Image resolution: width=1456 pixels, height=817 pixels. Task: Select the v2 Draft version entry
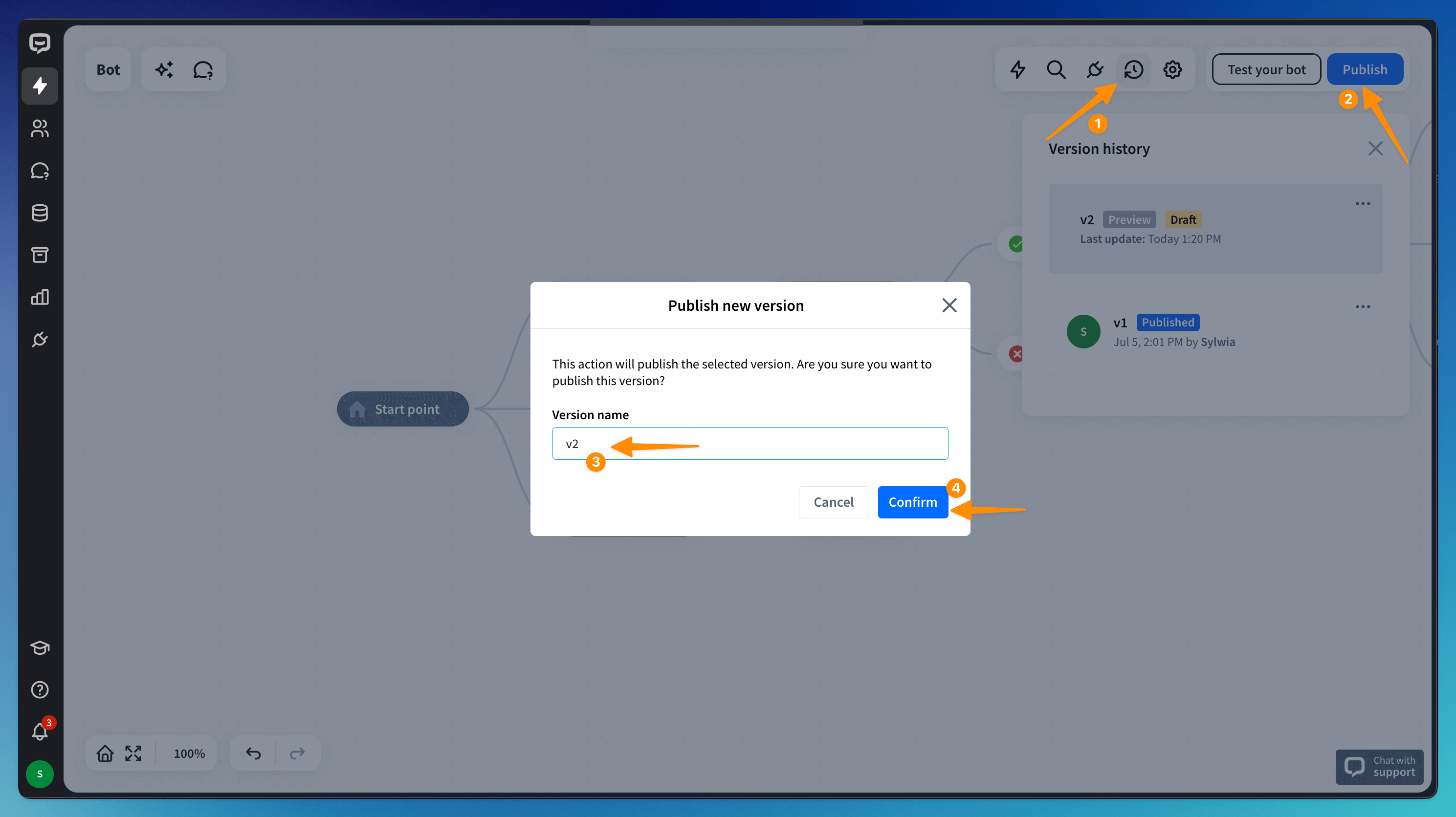click(x=1215, y=229)
